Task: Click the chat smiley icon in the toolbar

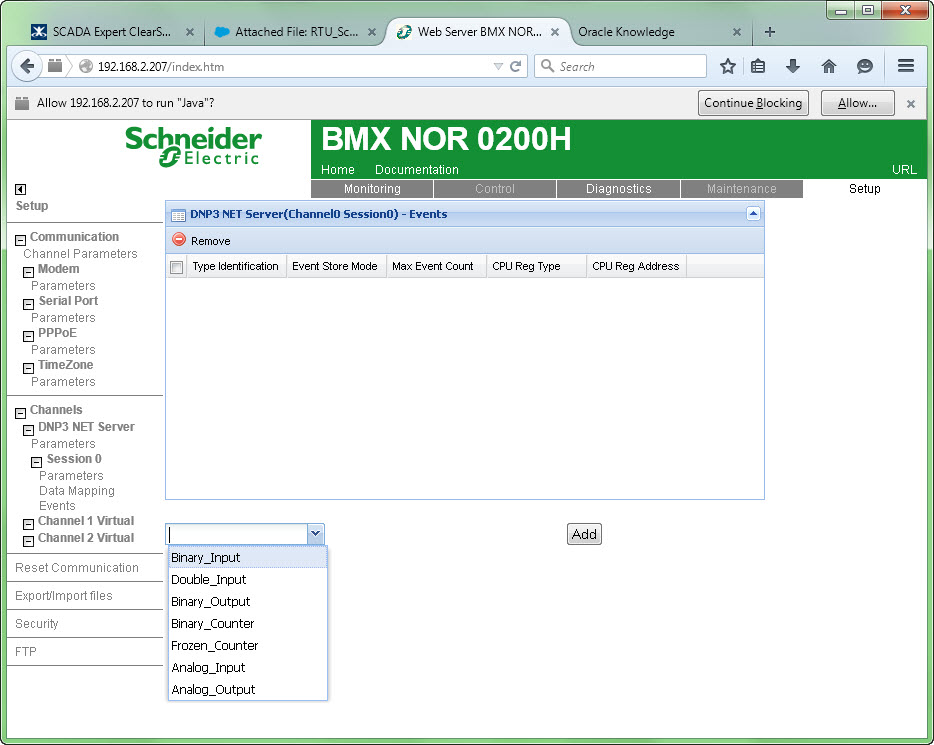Action: tap(864, 66)
